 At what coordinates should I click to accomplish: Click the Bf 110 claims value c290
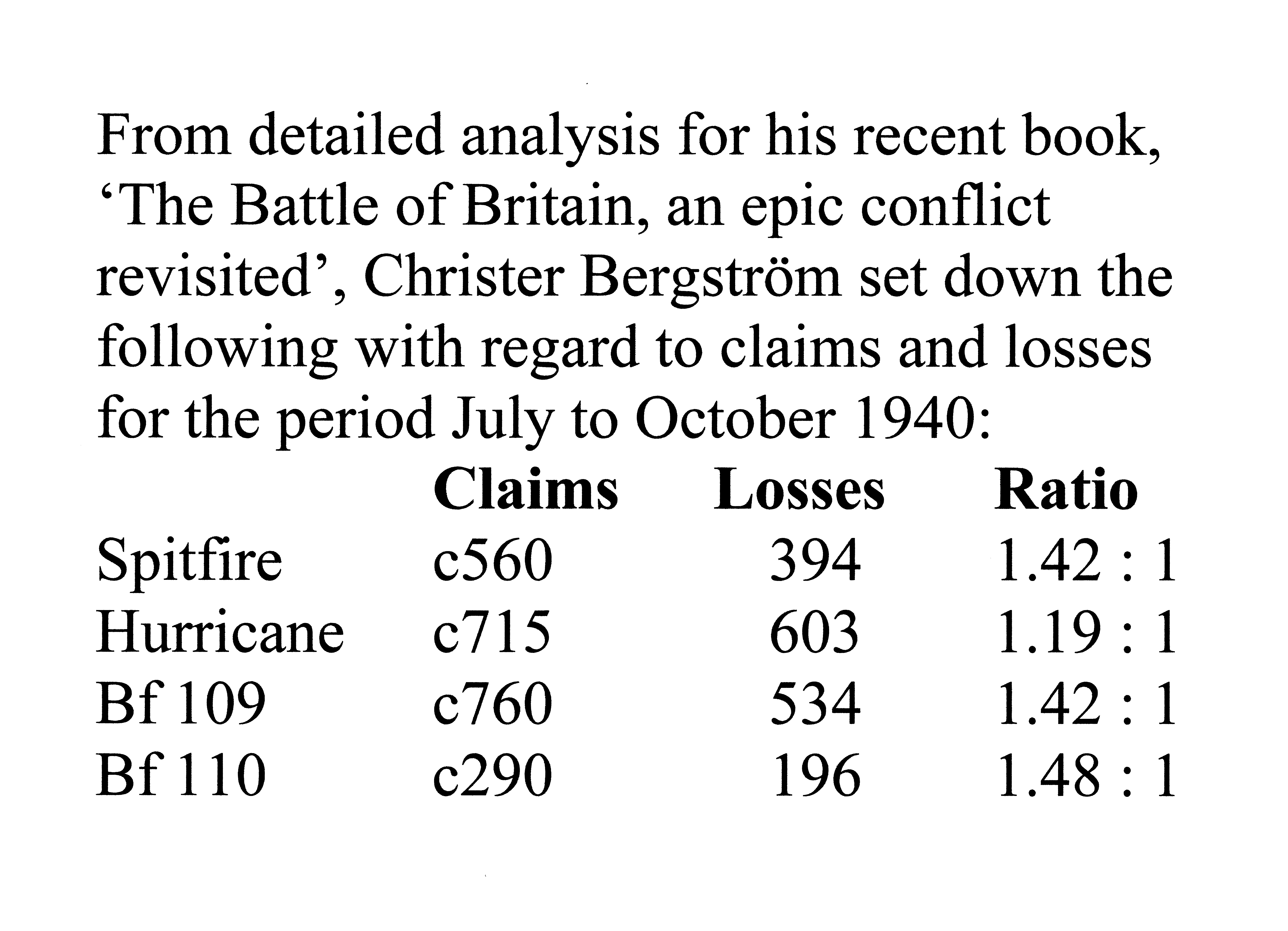point(492,775)
